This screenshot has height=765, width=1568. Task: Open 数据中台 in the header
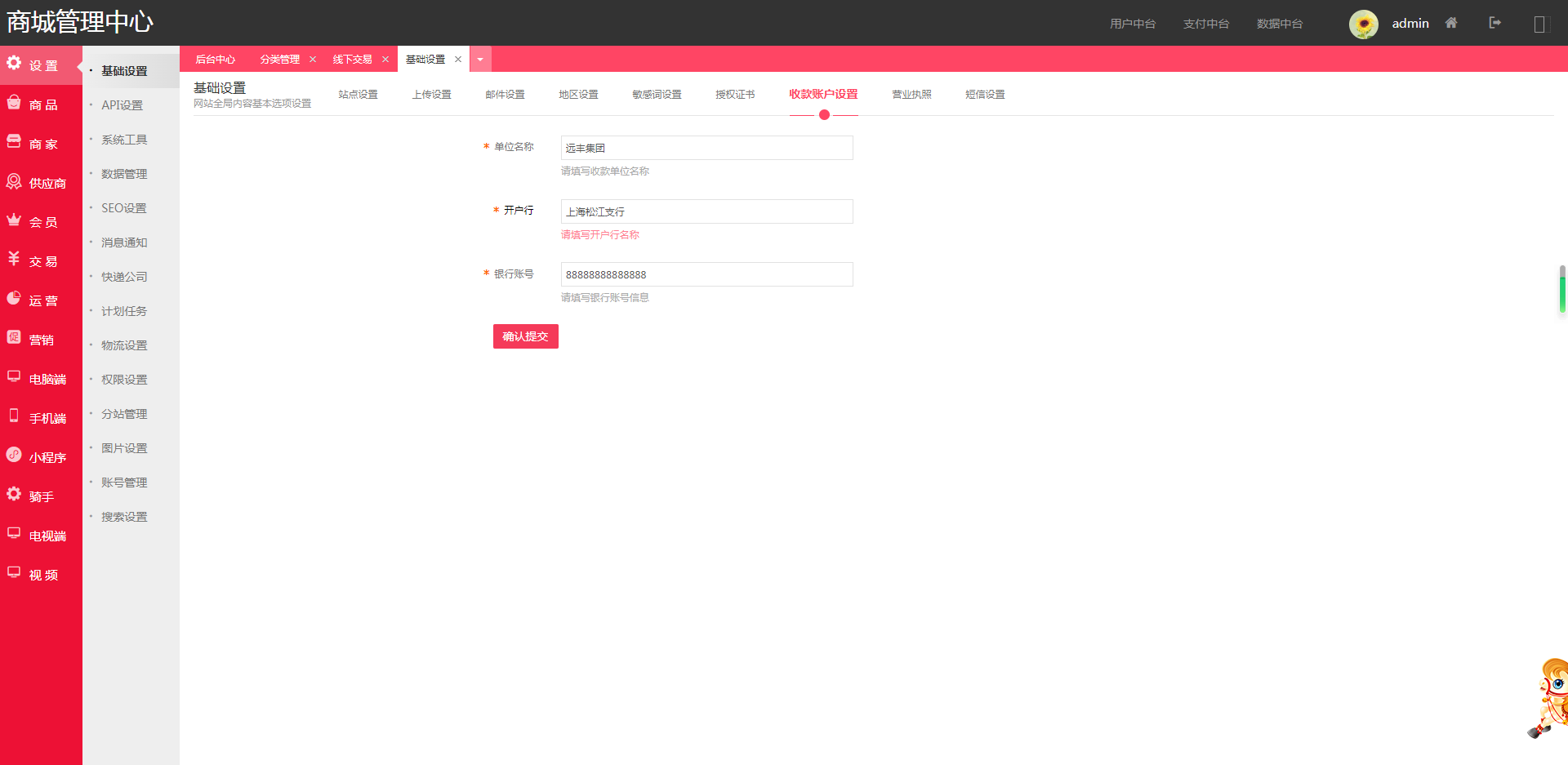[x=1280, y=24]
